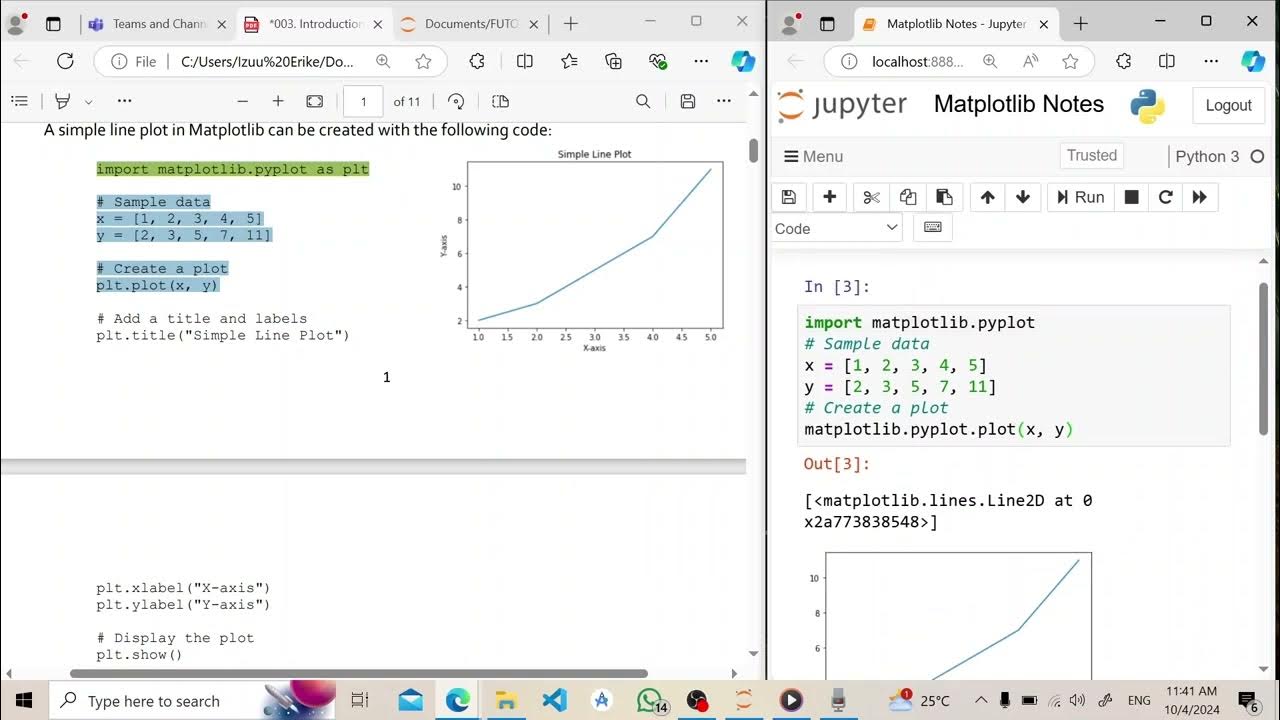Open more tools next to draw tool

pos(124,101)
